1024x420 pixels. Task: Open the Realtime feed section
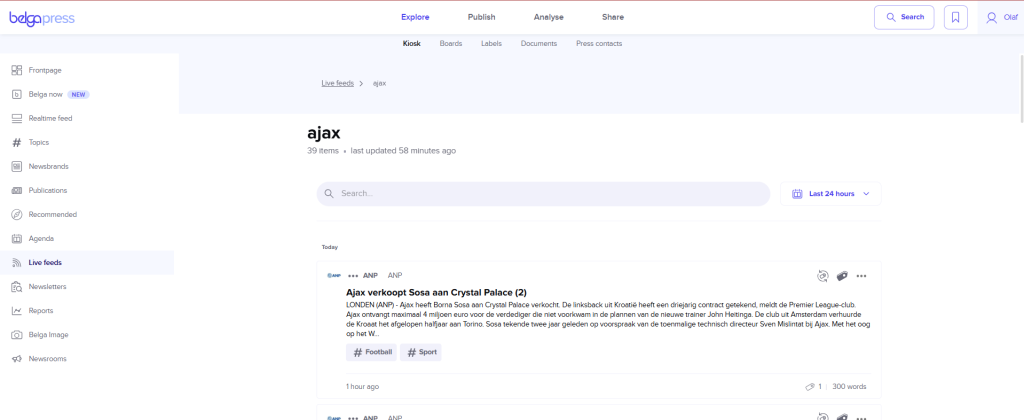click(50, 118)
